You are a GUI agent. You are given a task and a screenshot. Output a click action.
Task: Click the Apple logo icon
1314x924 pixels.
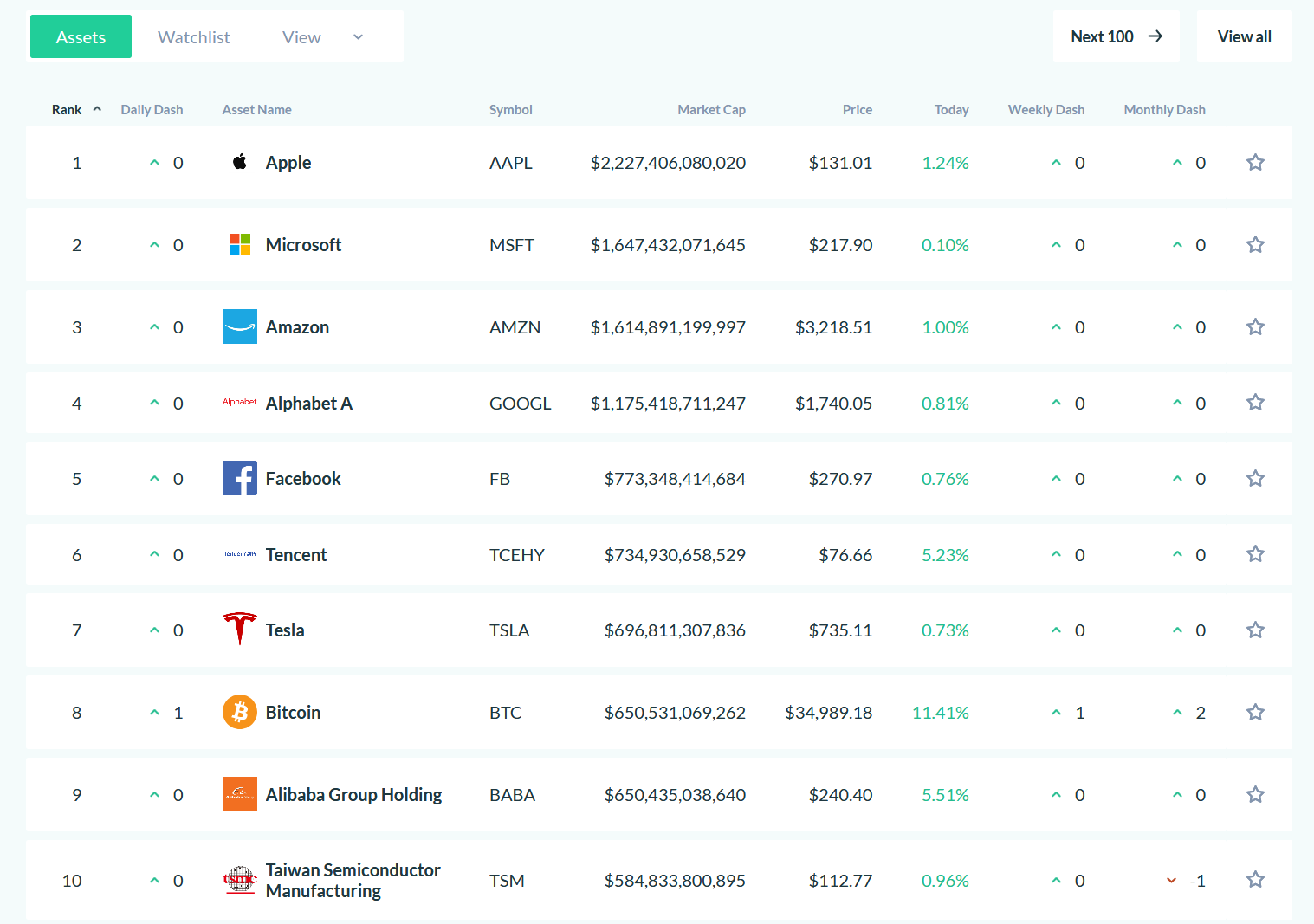(x=240, y=162)
